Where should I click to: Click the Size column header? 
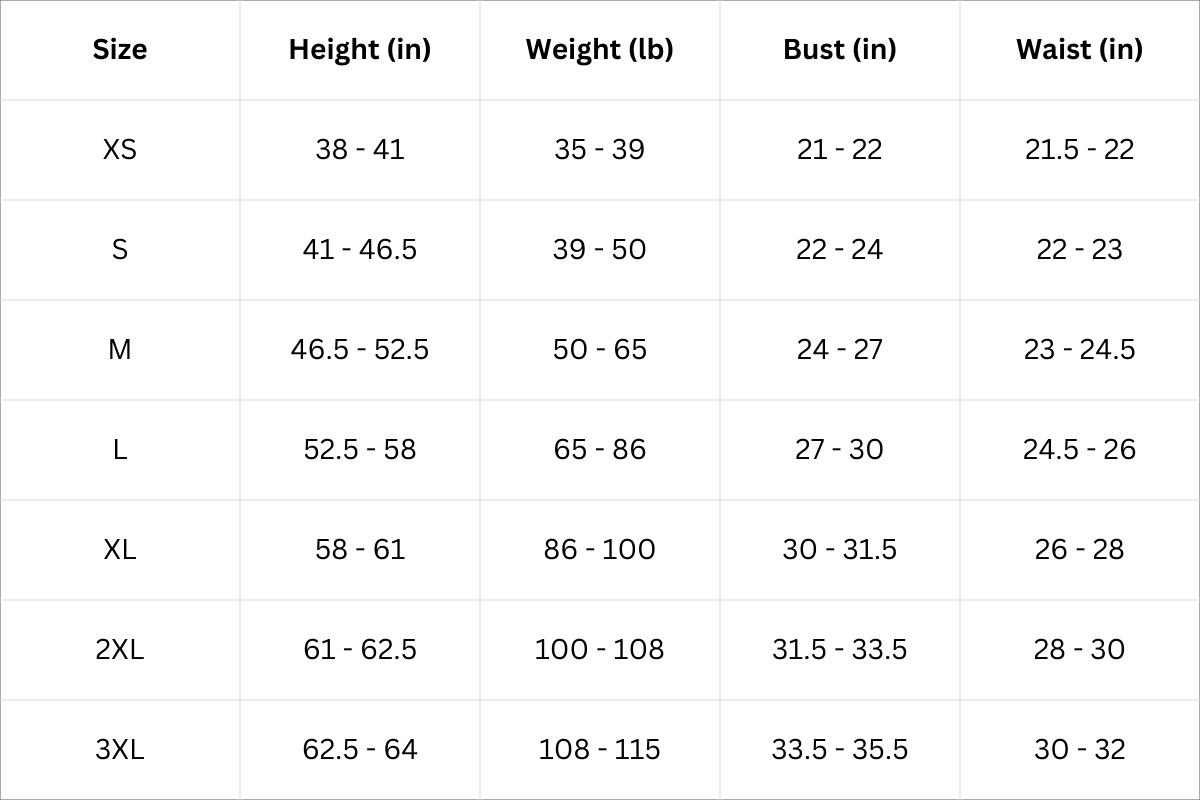[120, 49]
